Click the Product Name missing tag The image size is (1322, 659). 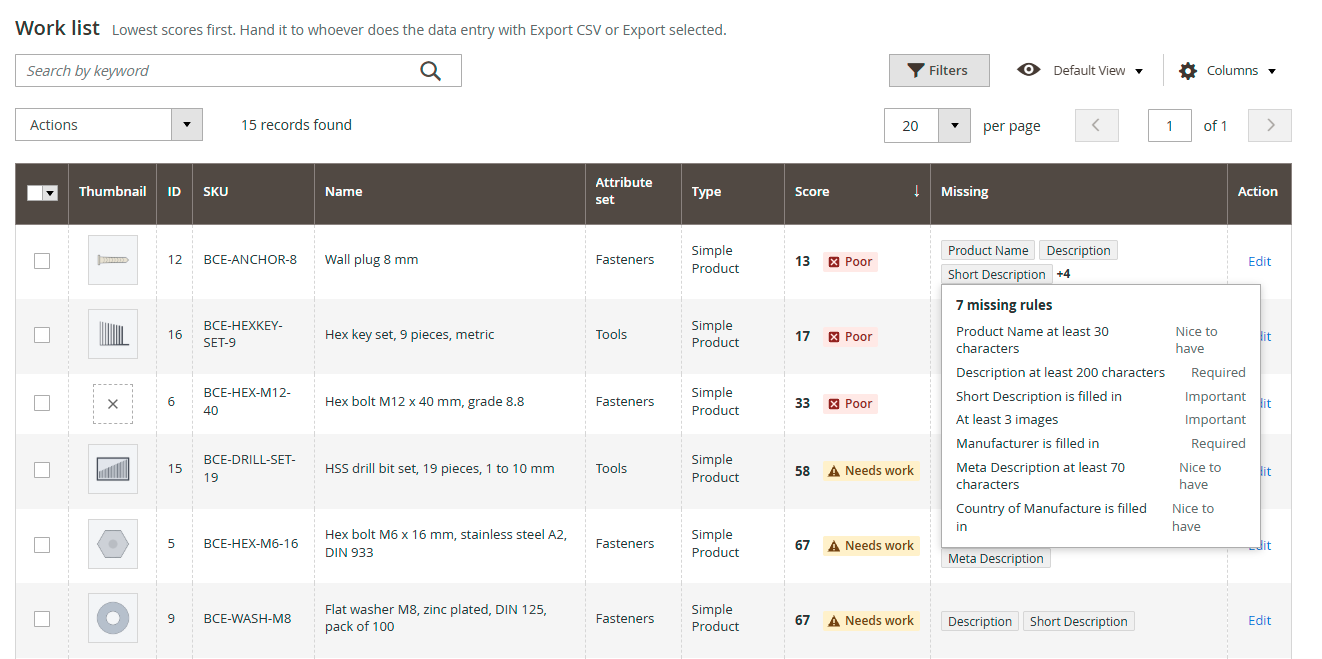click(x=988, y=251)
